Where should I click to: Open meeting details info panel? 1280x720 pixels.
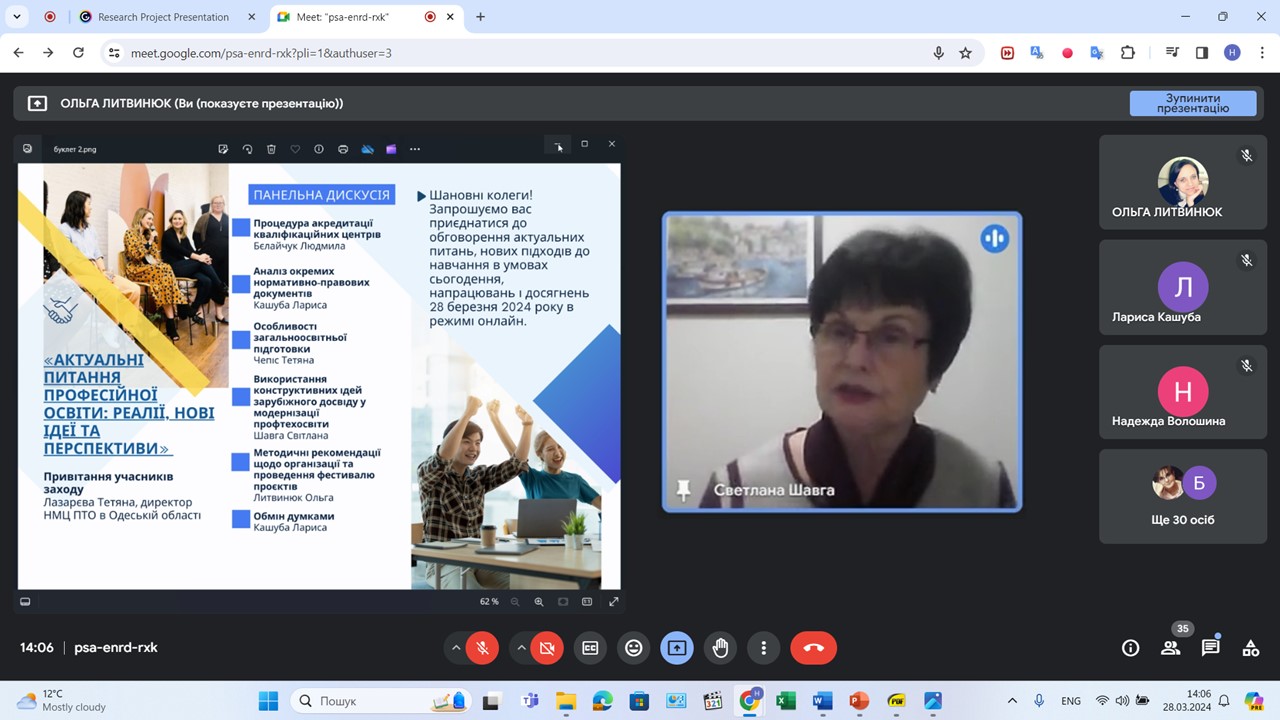pos(1130,648)
